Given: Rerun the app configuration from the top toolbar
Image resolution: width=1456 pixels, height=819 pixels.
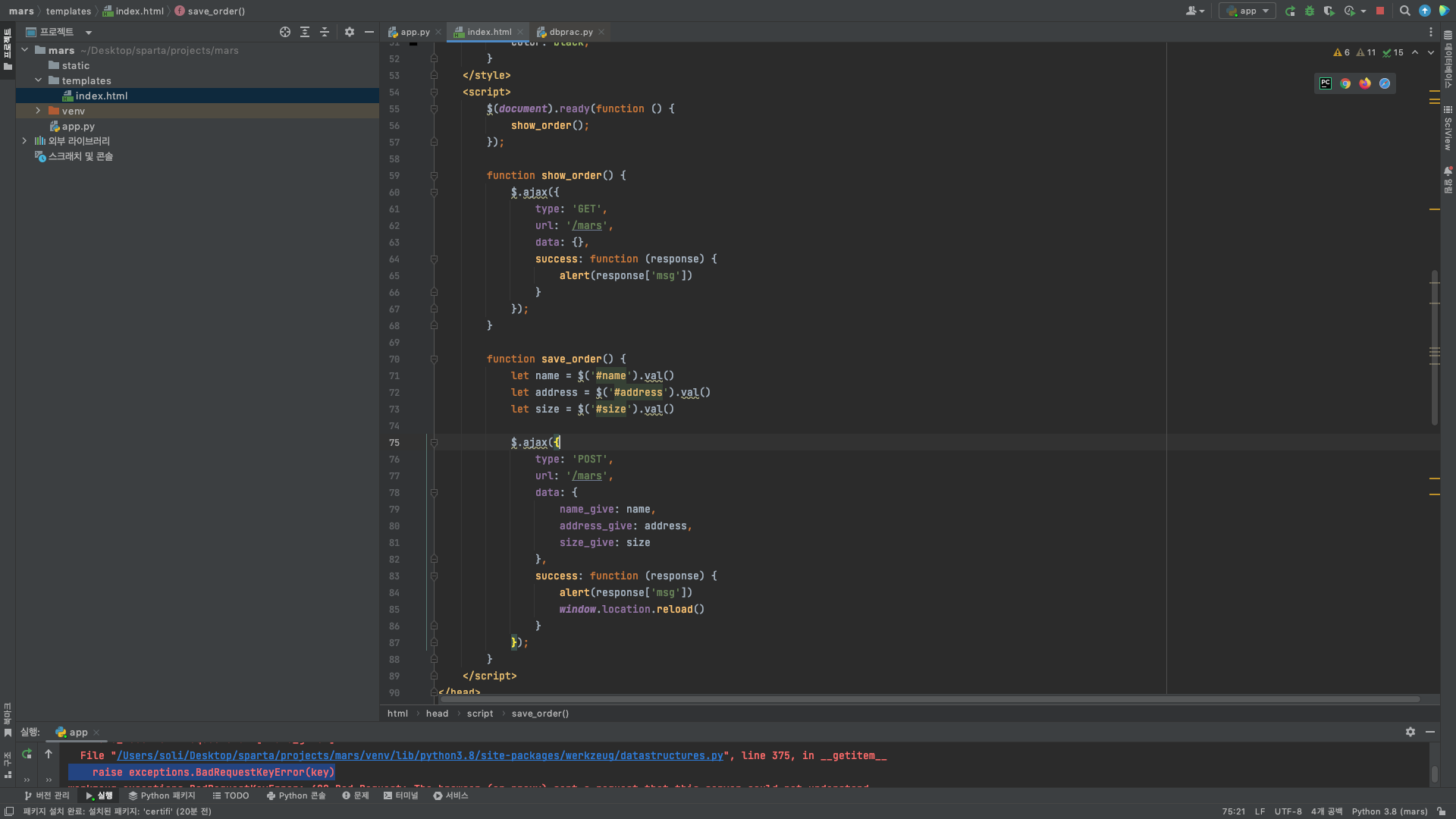Looking at the screenshot, I should (x=1290, y=11).
